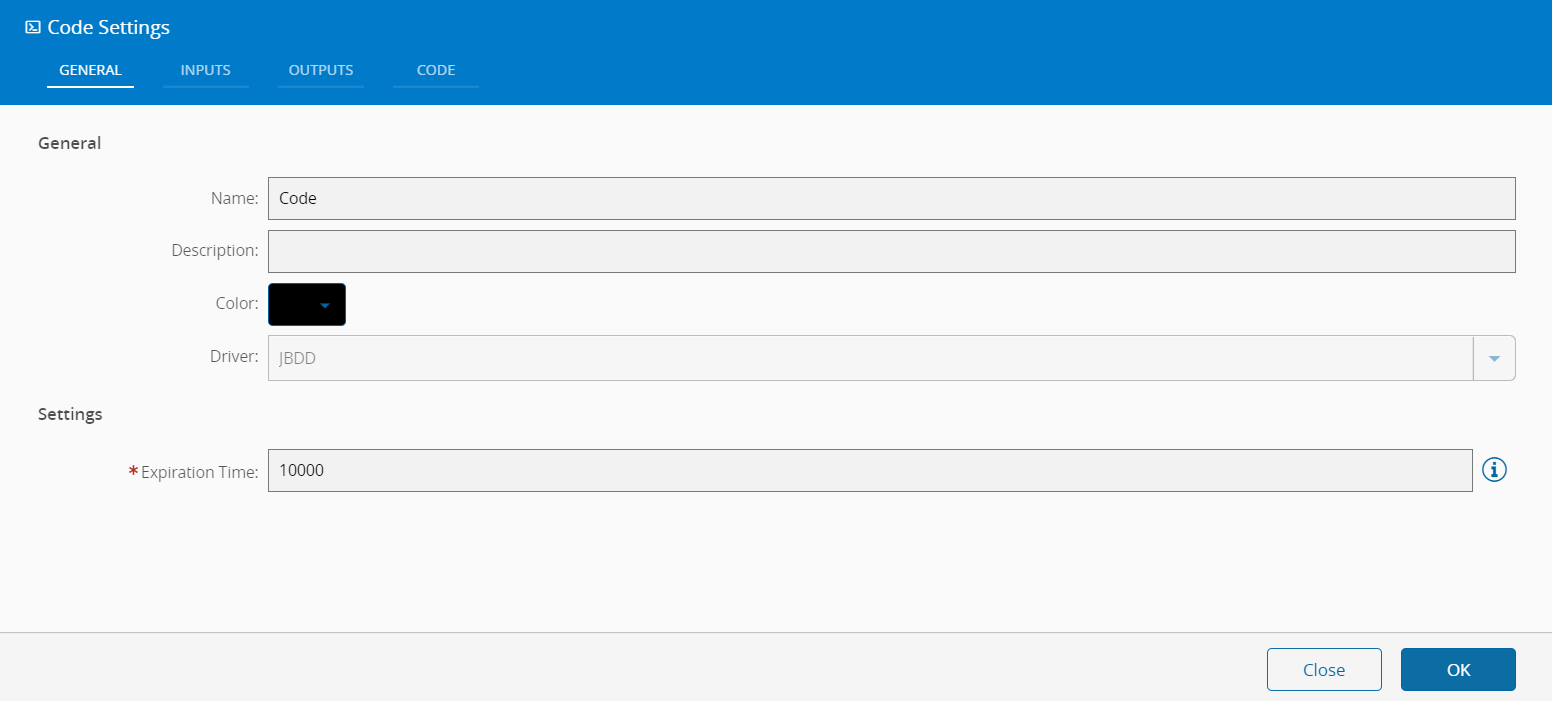Open the INPUTS tab
The width and height of the screenshot is (1552, 701).
(x=206, y=70)
